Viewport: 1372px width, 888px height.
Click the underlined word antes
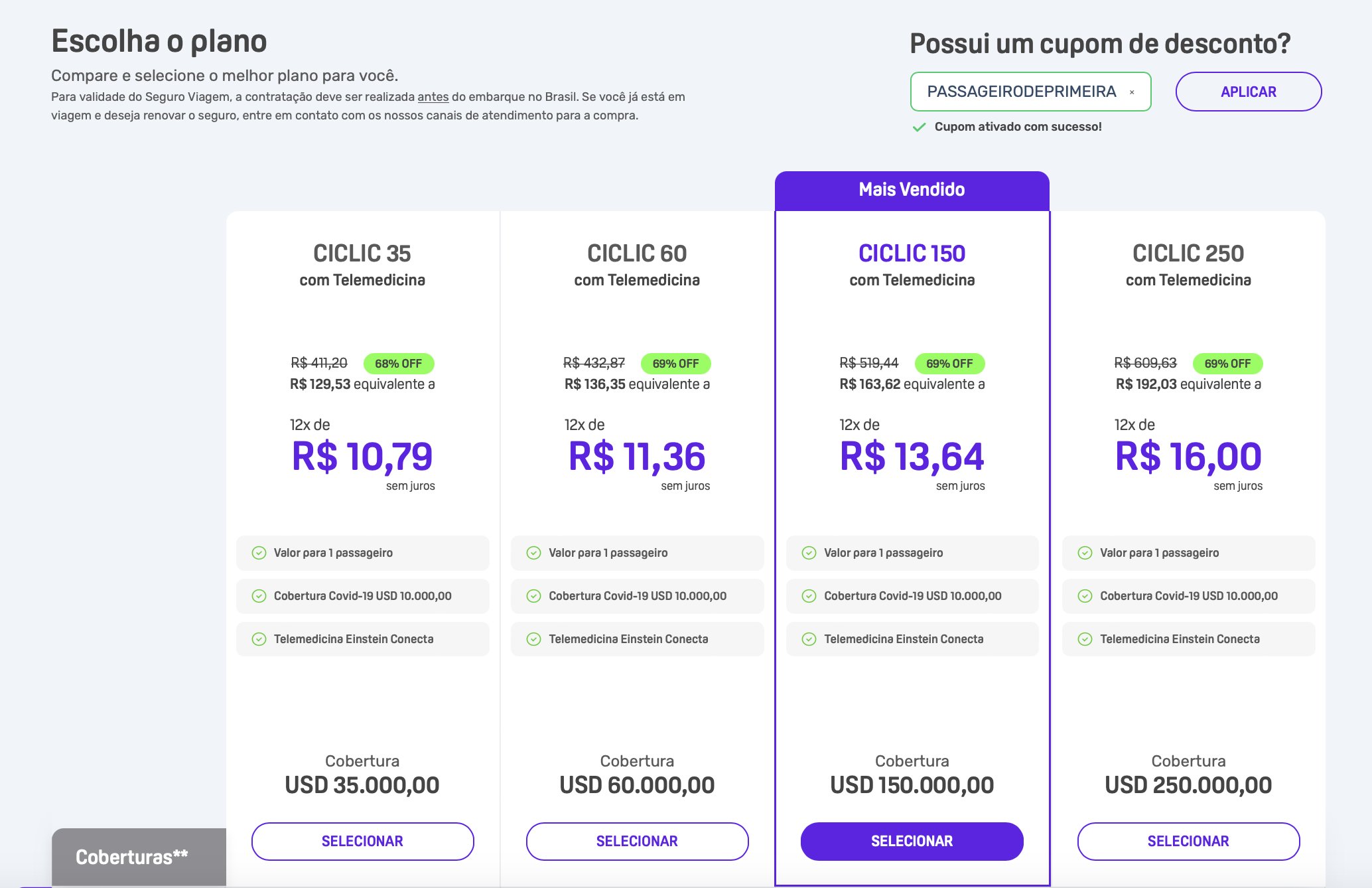433,97
